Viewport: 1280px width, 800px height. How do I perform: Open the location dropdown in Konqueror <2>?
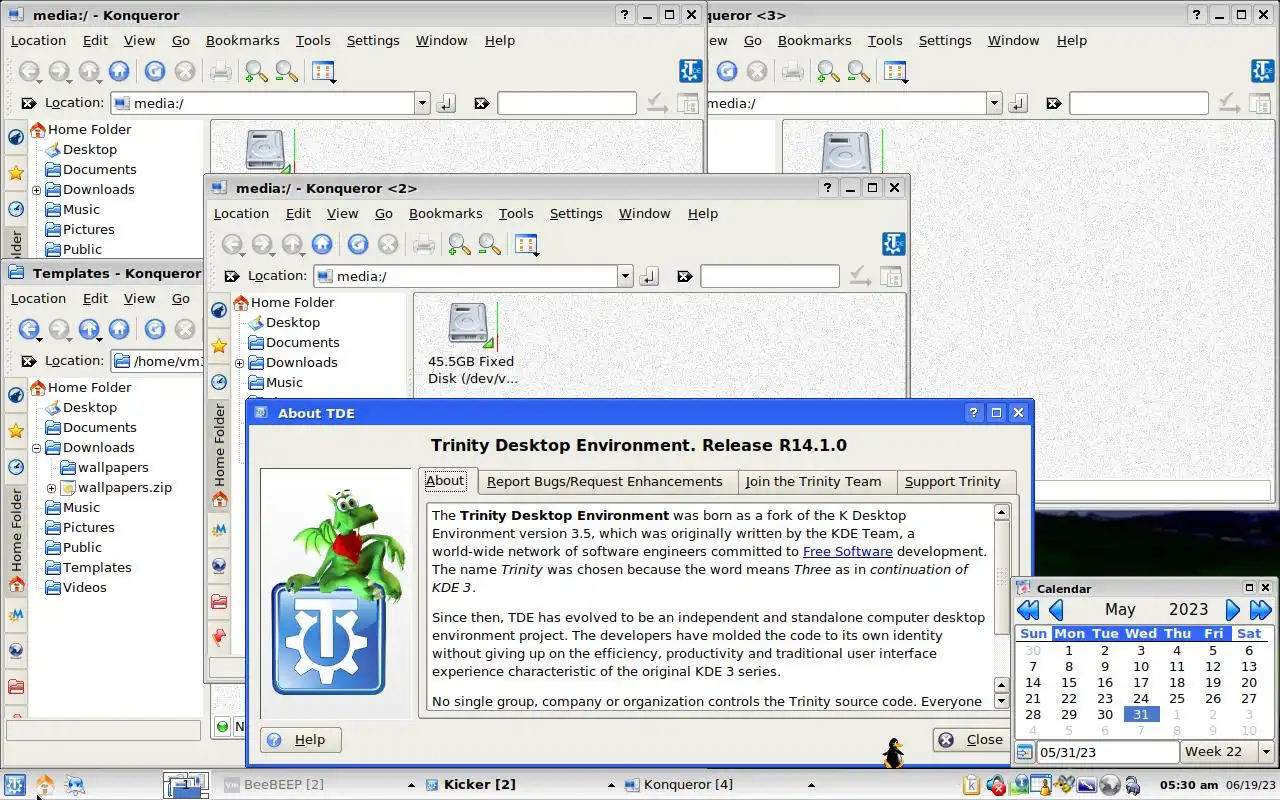coord(625,276)
